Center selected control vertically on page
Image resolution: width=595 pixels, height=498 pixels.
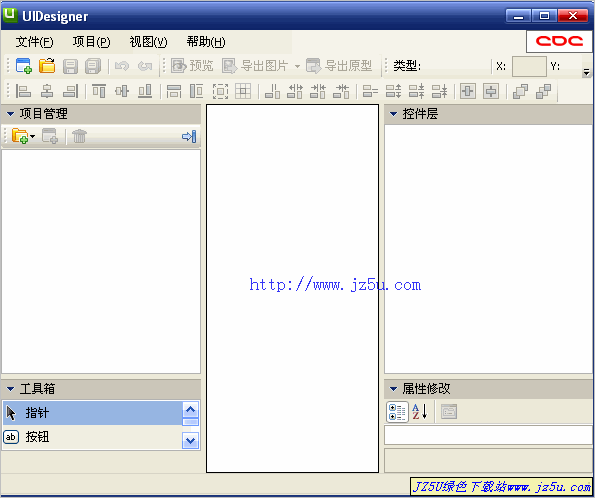pos(491,91)
